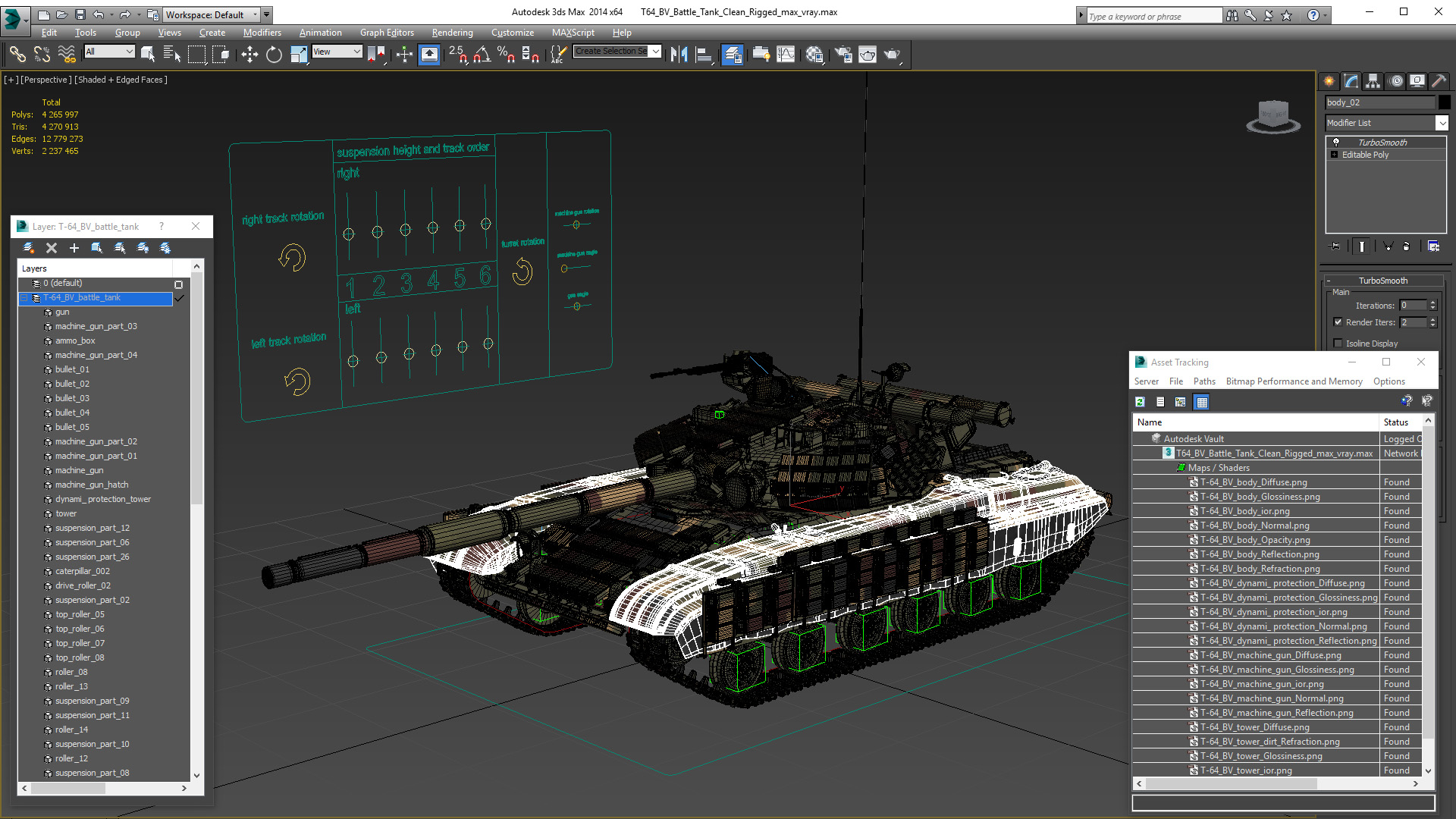Activate the Select Object tool
1456x819 pixels.
(x=148, y=54)
